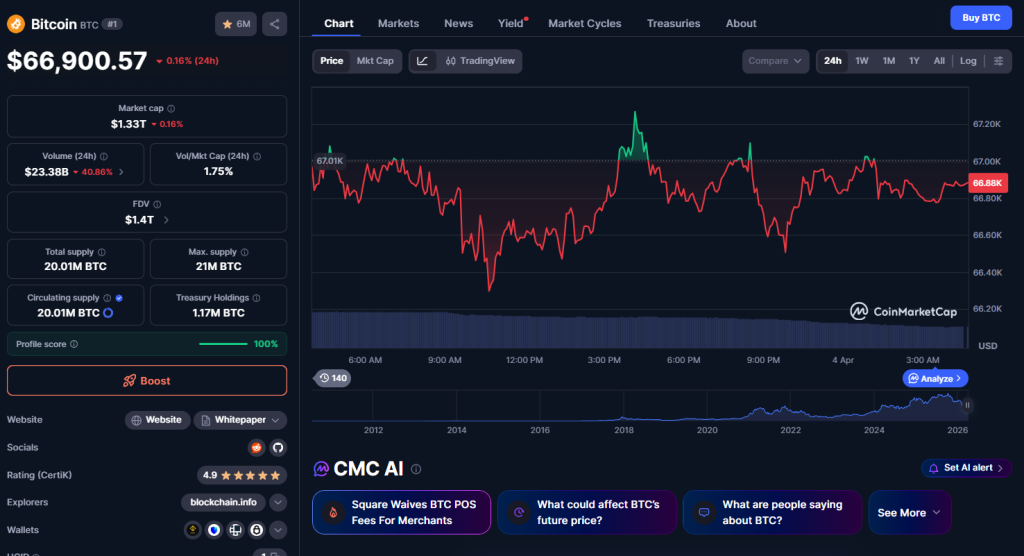This screenshot has width=1024, height=556.
Task: Open the GitHub social link icon
Action: coord(278,447)
